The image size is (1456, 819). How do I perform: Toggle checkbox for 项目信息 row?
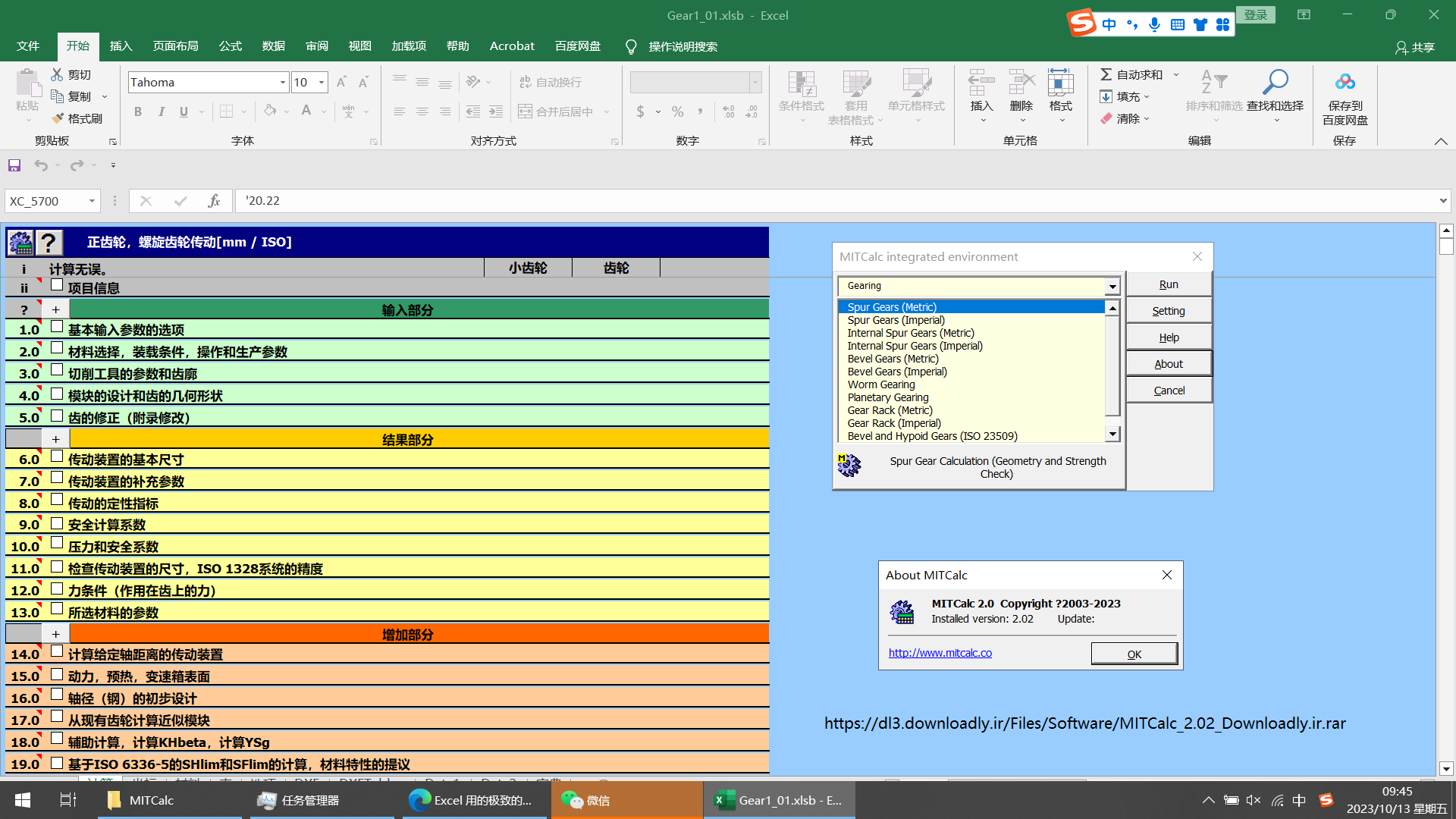point(57,284)
